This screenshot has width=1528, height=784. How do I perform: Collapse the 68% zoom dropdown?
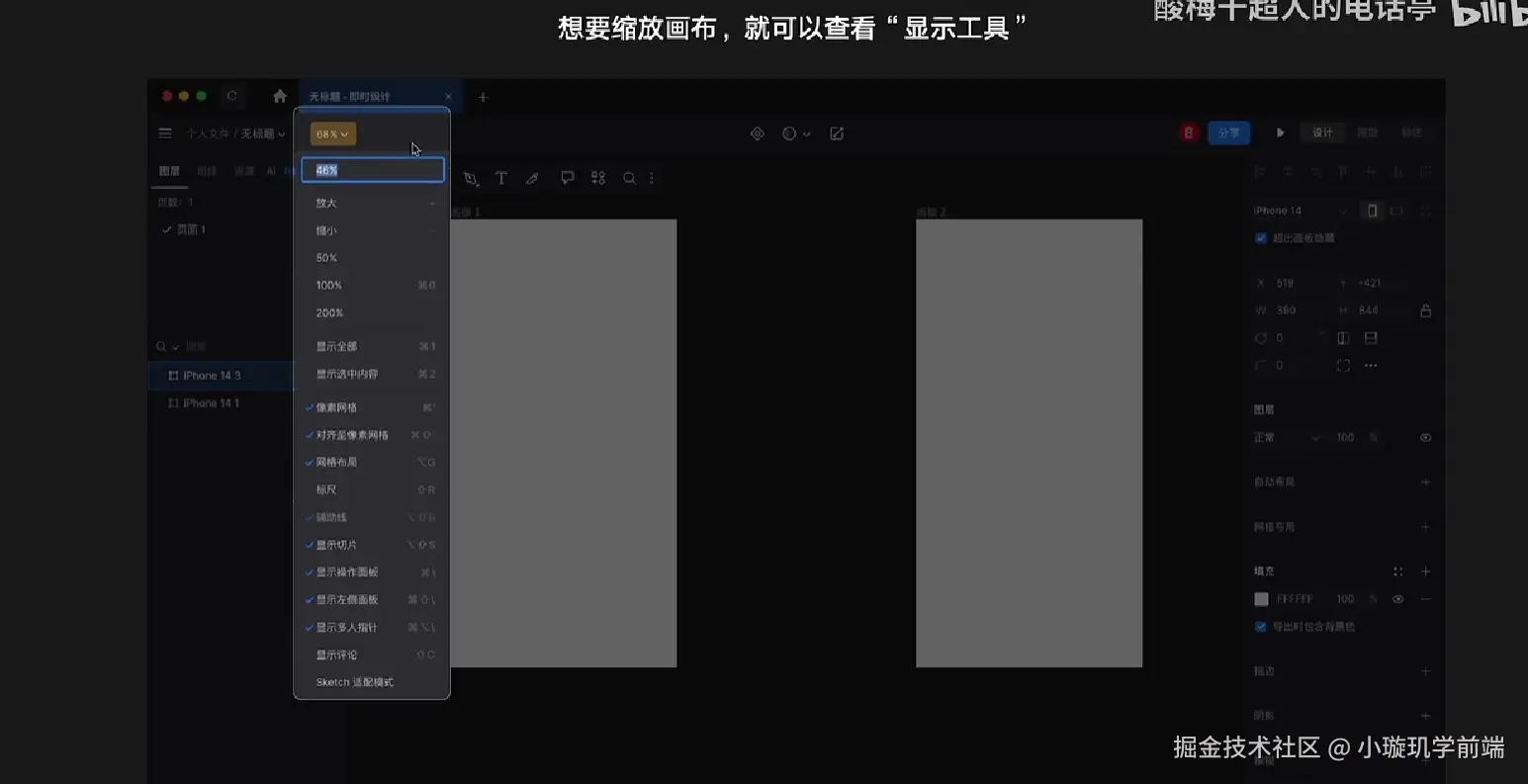[333, 133]
